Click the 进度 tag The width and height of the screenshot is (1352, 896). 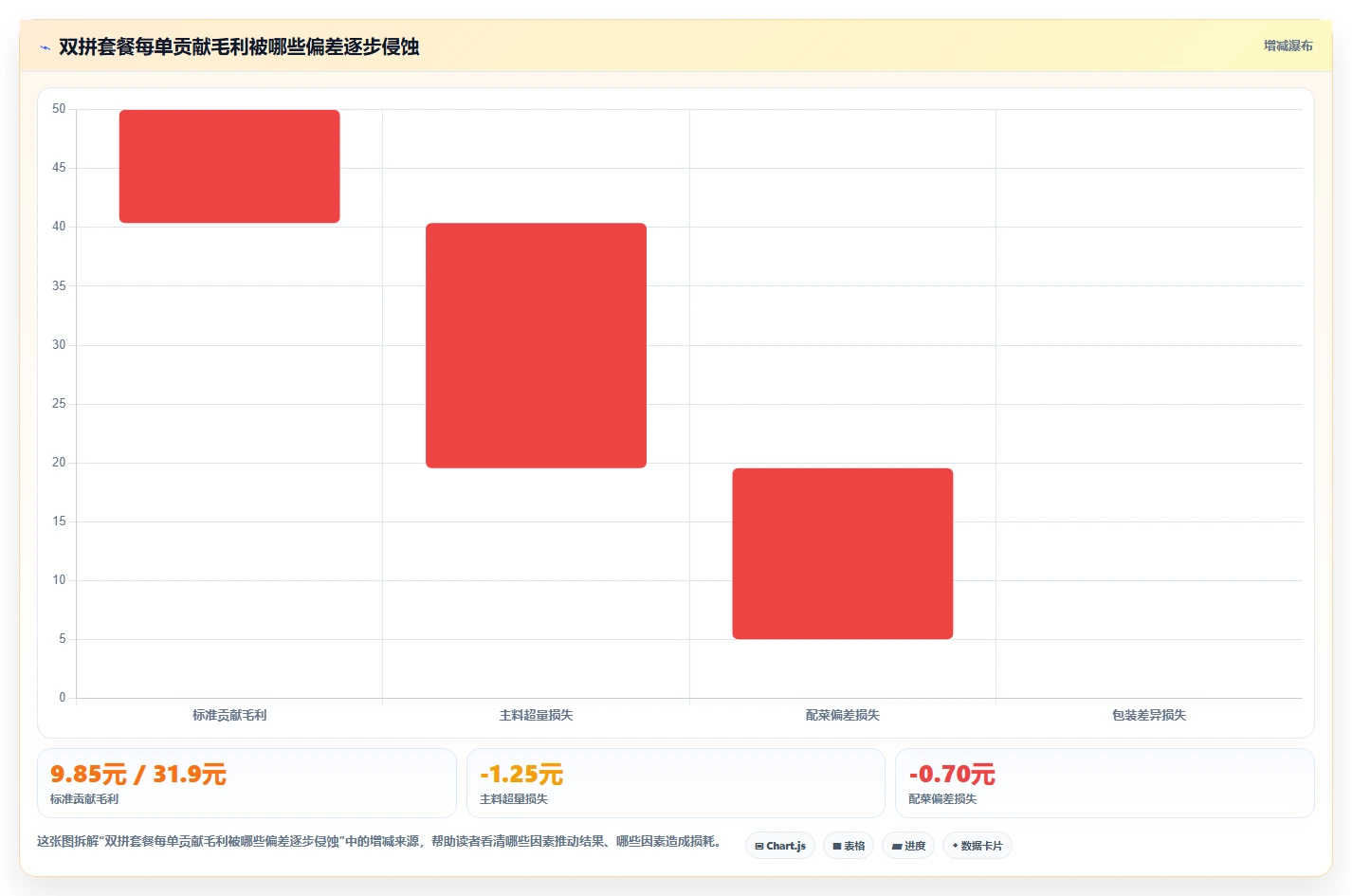(908, 846)
